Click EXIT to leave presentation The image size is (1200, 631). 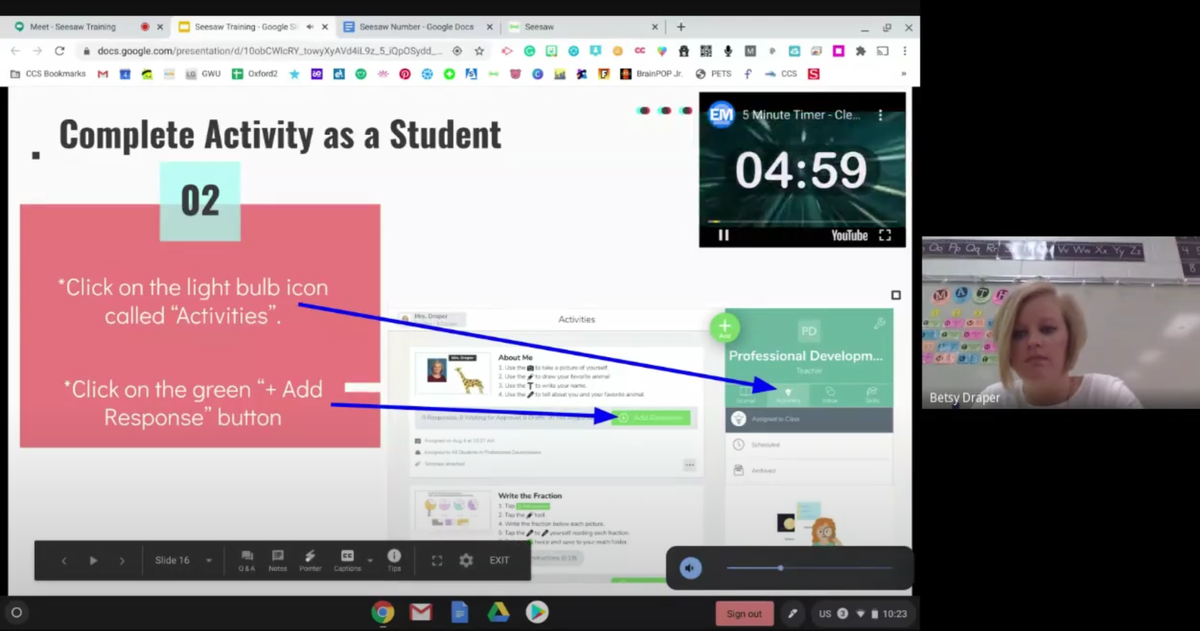tap(499, 561)
